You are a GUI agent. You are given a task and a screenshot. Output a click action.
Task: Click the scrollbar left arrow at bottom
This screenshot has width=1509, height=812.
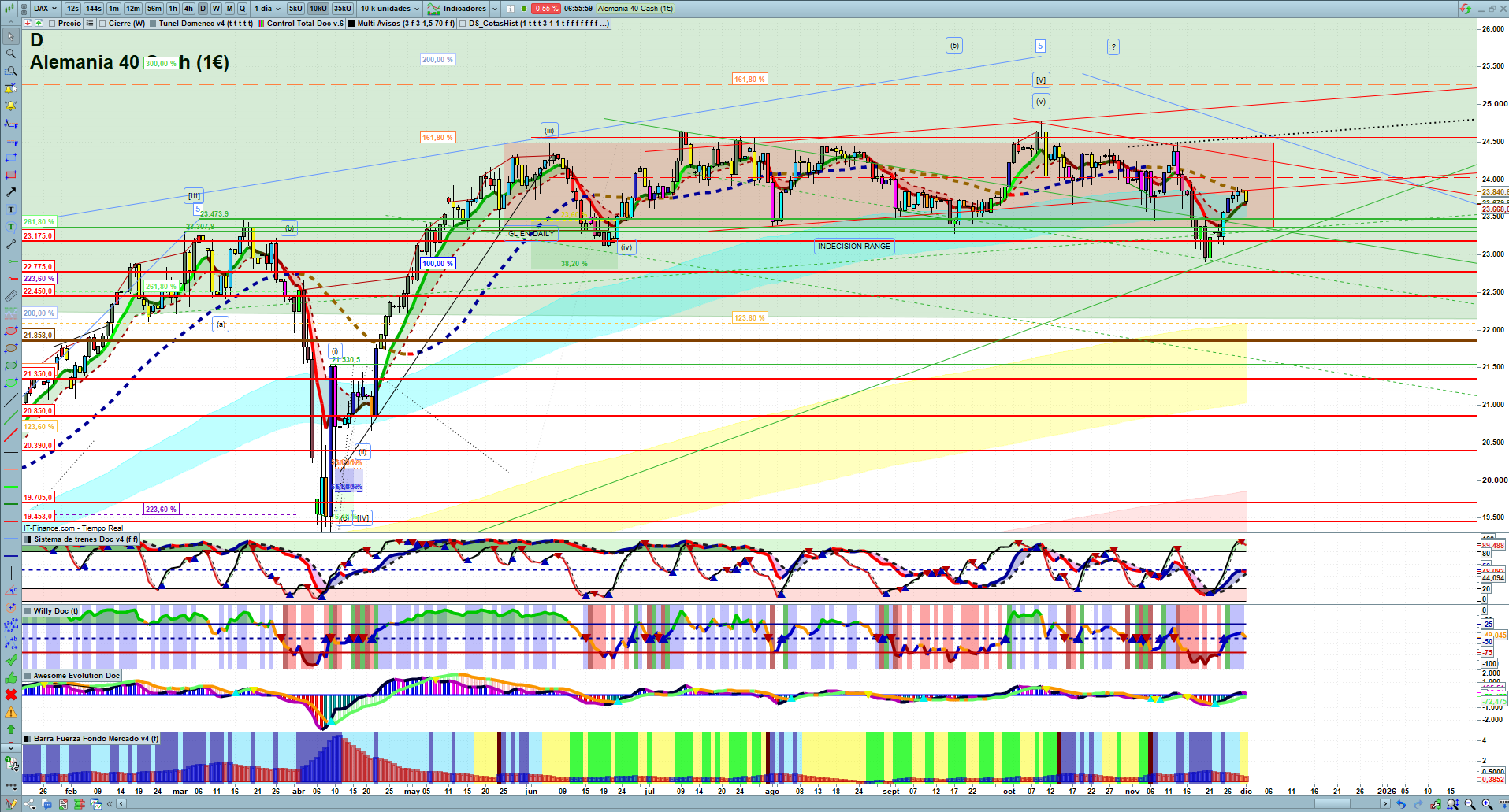tap(121, 804)
